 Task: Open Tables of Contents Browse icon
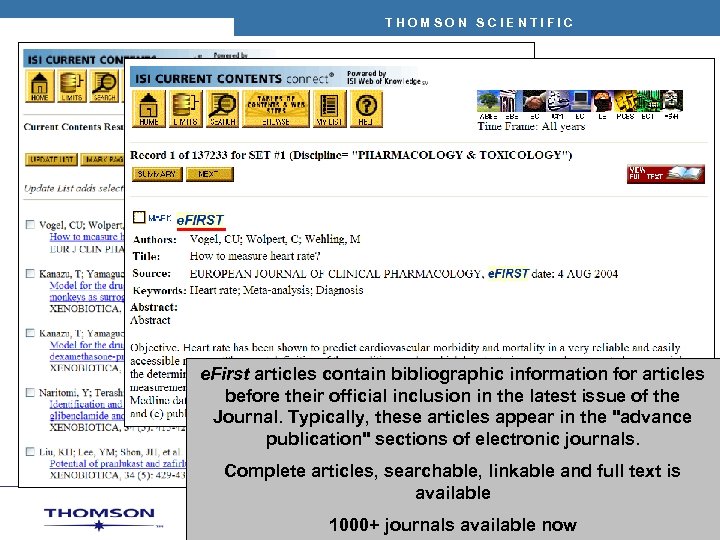coord(276,109)
